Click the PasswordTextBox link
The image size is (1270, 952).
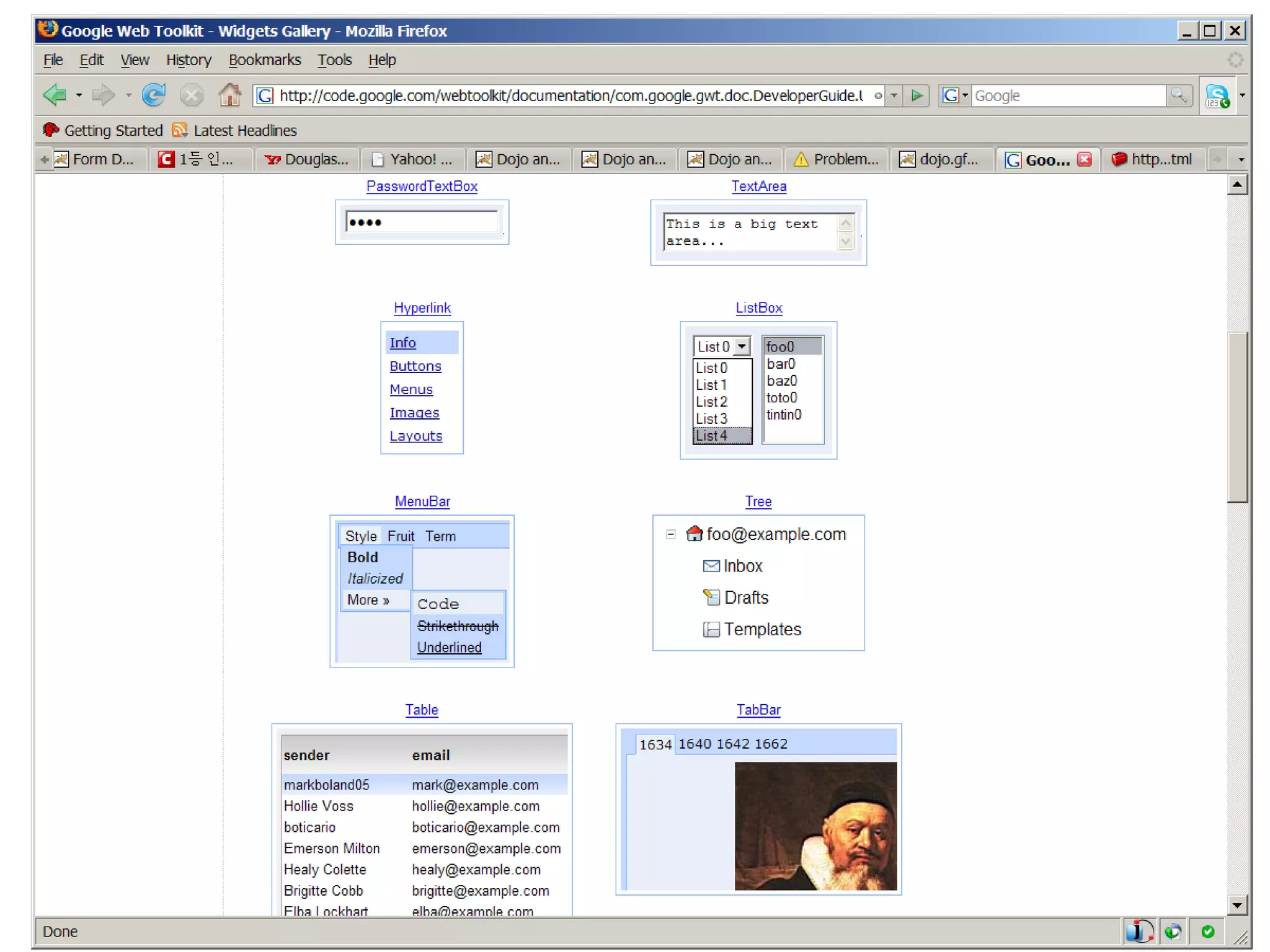(x=422, y=186)
